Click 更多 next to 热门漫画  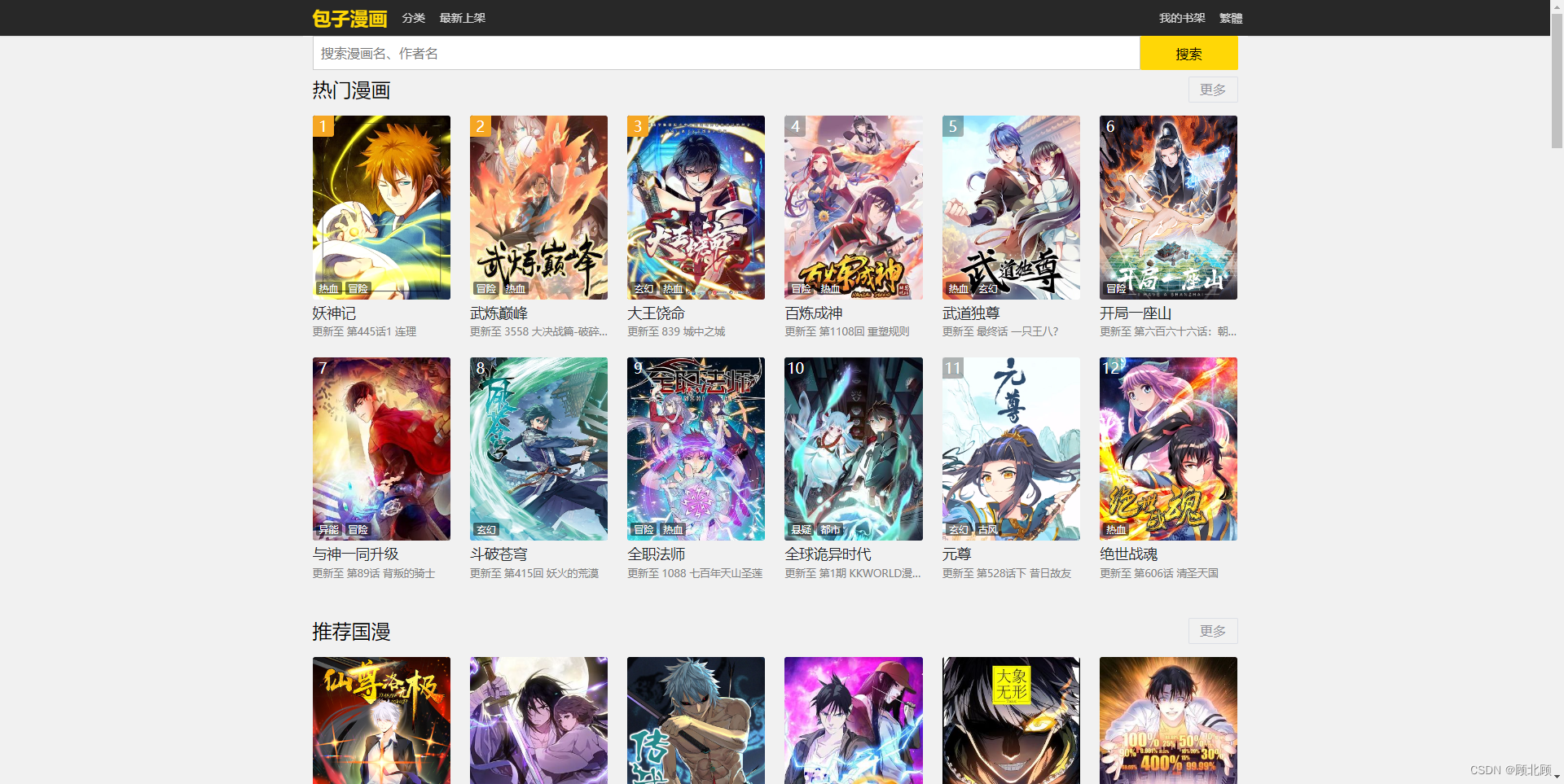[x=1213, y=90]
